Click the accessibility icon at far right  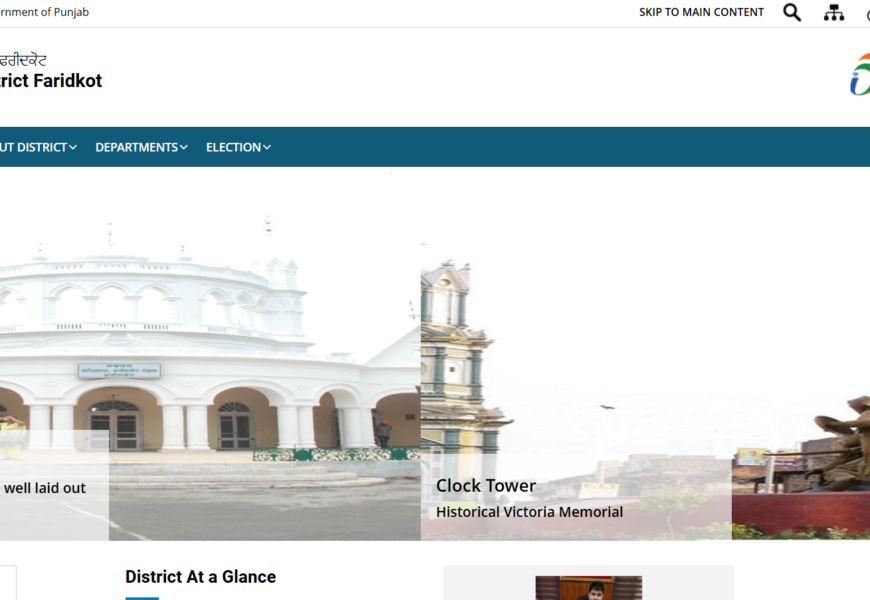866,14
